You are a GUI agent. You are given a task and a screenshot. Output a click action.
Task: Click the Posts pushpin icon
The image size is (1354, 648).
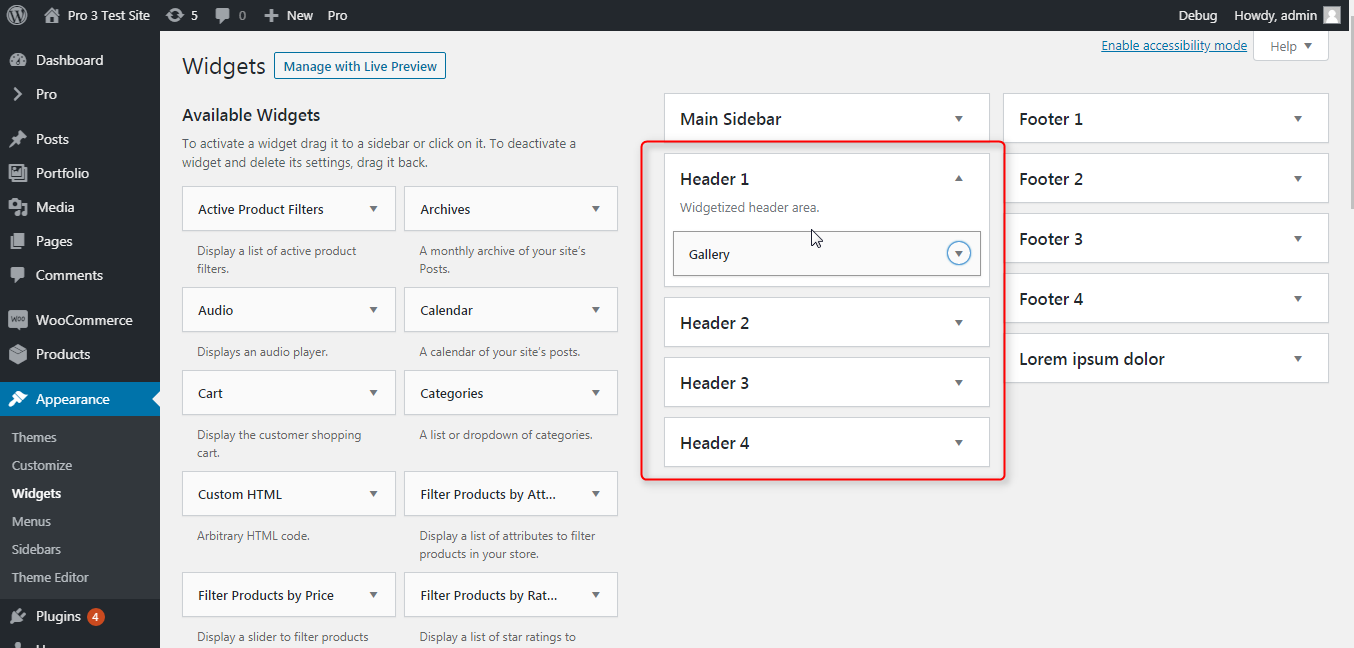coord(18,139)
